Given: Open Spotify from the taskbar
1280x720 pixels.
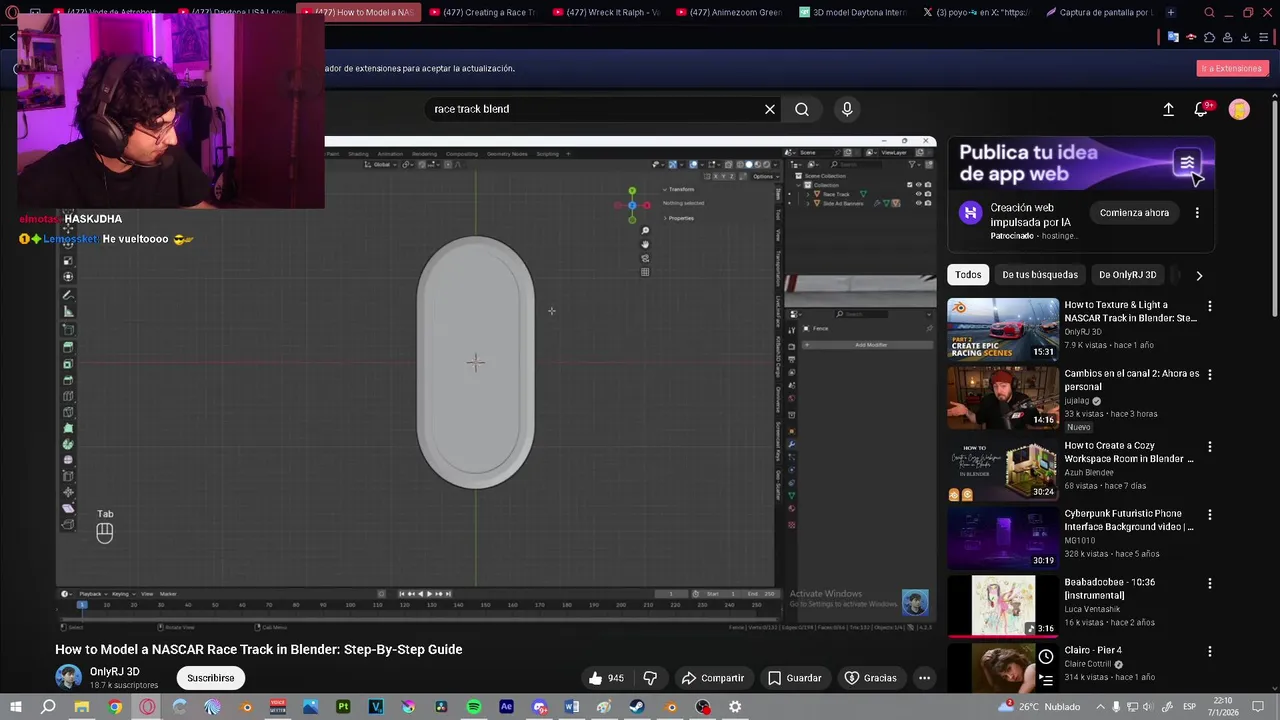Looking at the screenshot, I should pos(474,707).
